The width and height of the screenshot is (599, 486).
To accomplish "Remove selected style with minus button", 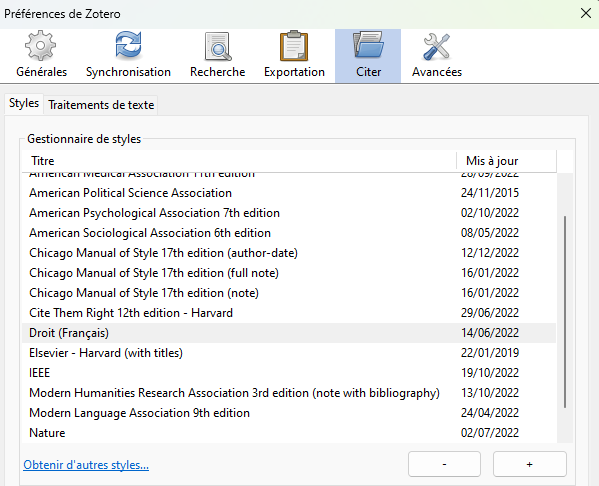I will pyautogui.click(x=444, y=464).
